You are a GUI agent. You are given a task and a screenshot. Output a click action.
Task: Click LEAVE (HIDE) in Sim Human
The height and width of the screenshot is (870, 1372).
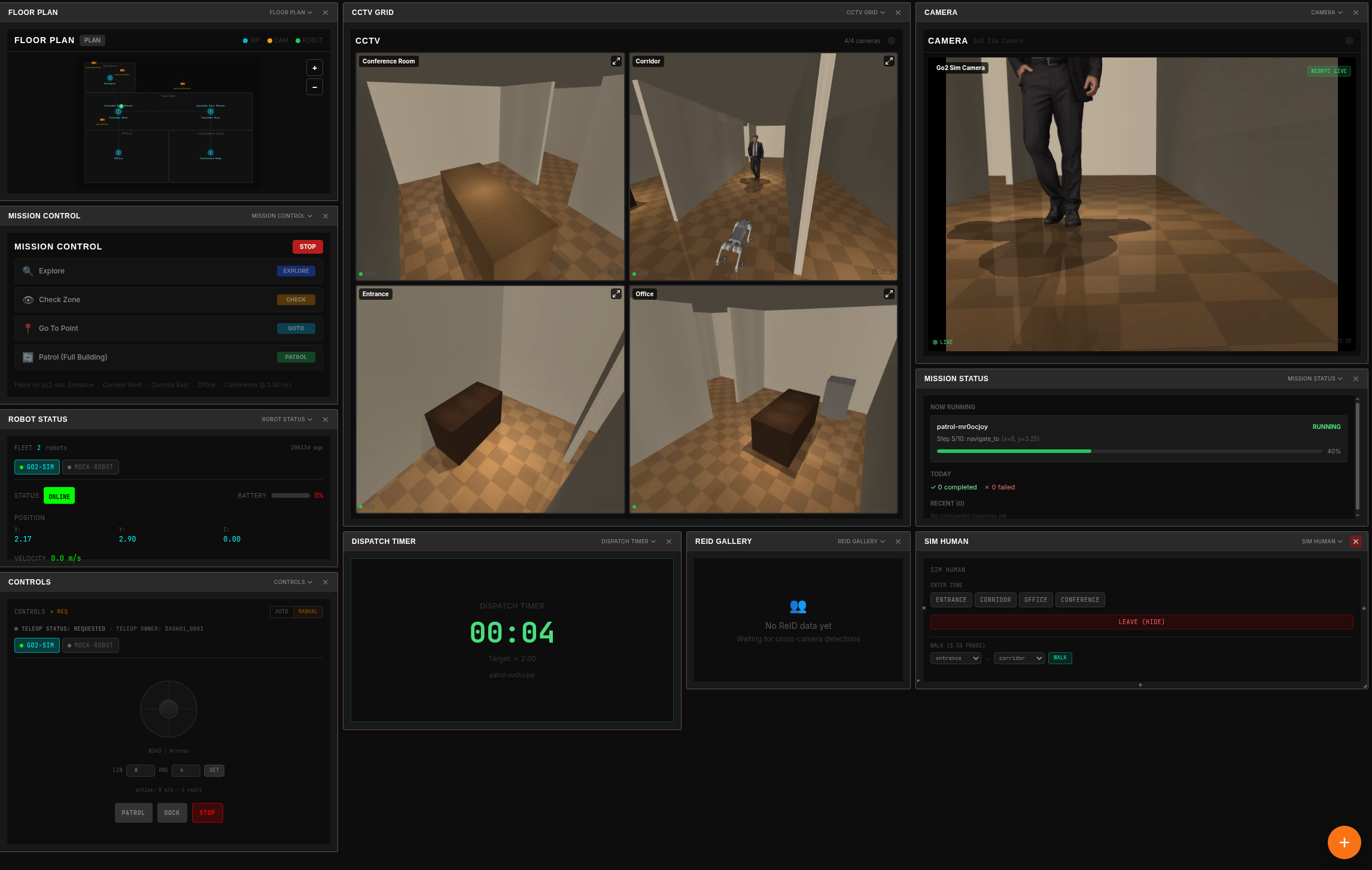point(1142,622)
